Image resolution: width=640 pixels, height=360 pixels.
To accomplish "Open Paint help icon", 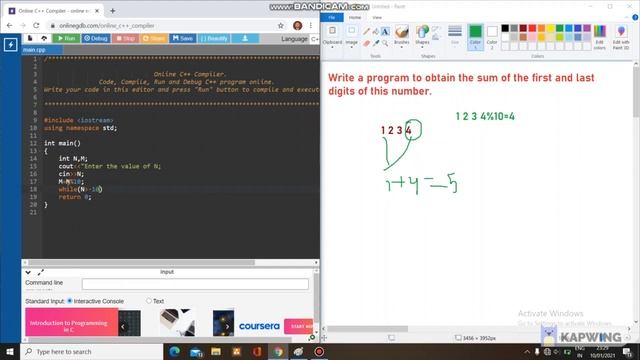I will 635,17.
